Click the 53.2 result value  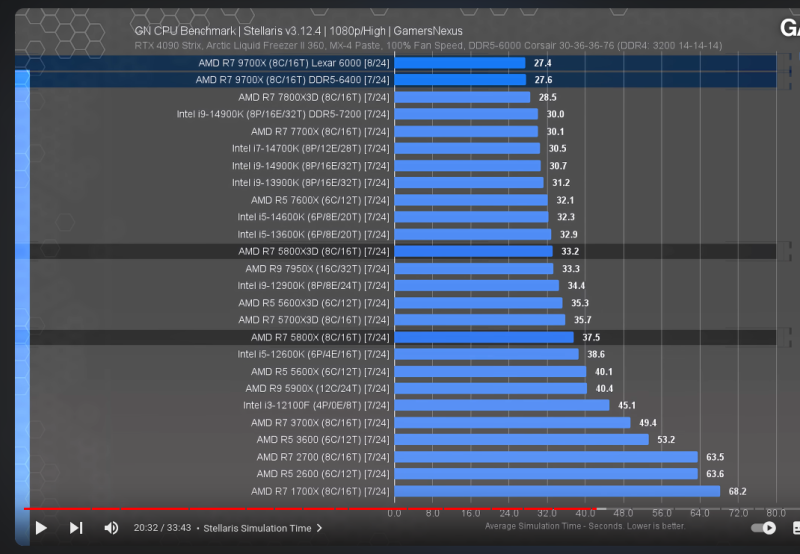(666, 440)
